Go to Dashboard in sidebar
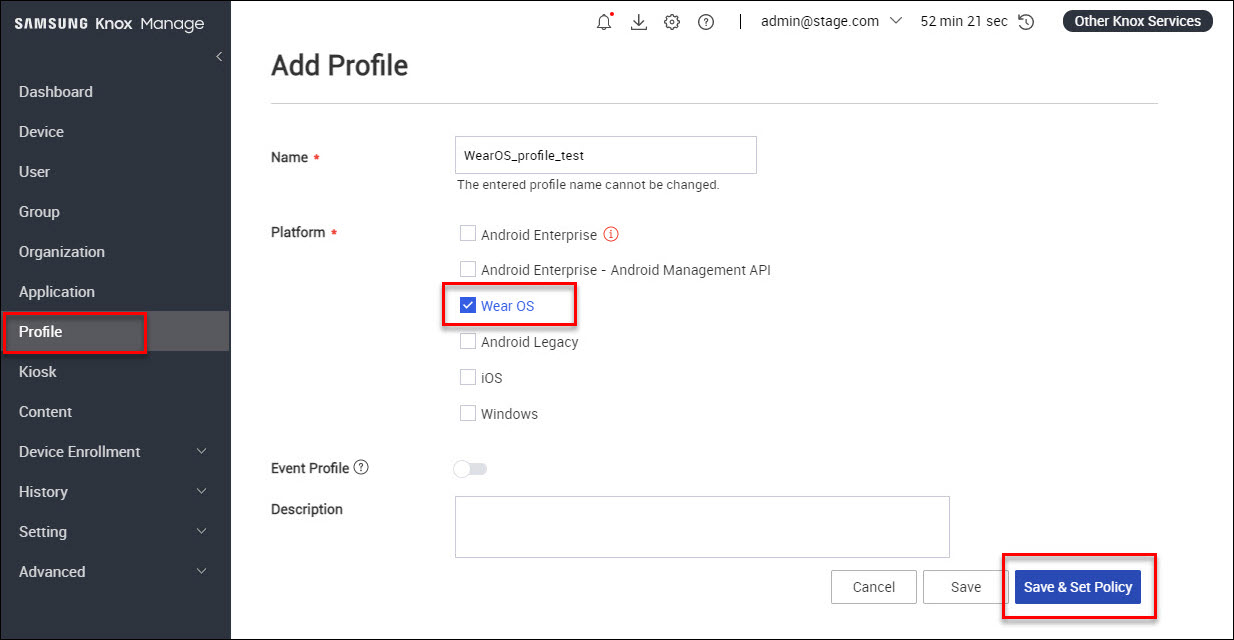1234x640 pixels. coord(56,92)
